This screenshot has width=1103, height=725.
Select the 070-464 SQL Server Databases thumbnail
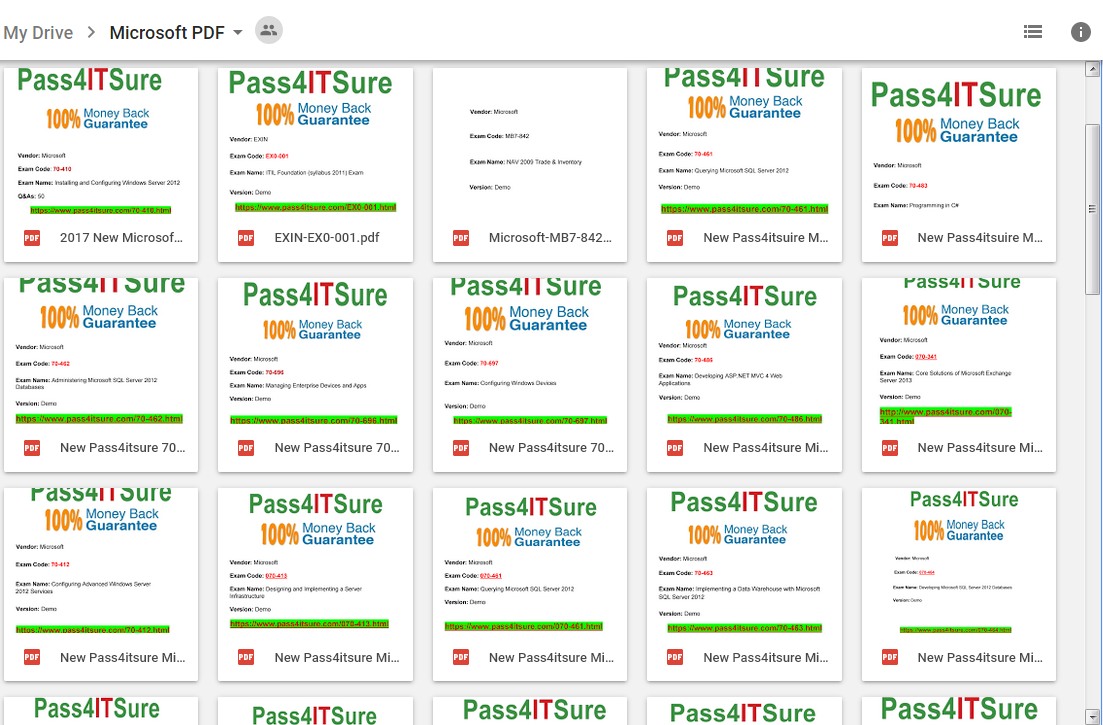(959, 561)
